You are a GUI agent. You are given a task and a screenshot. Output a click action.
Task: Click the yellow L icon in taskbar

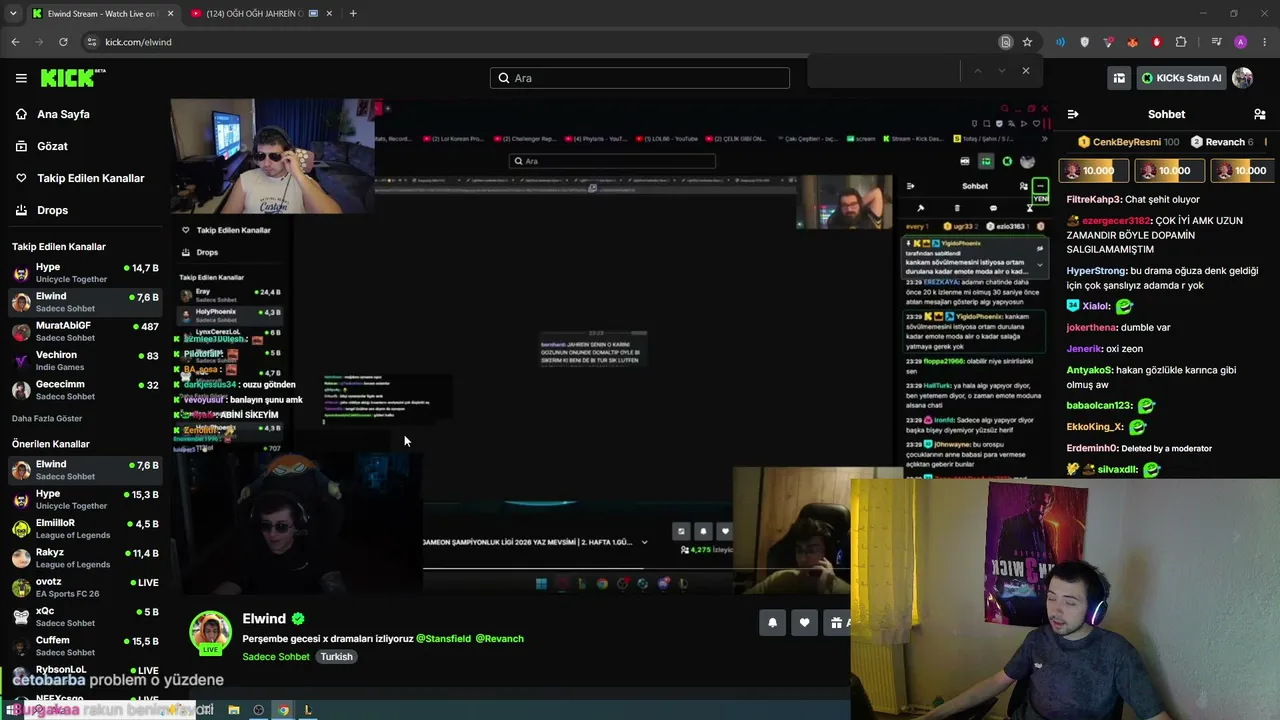[x=308, y=710]
